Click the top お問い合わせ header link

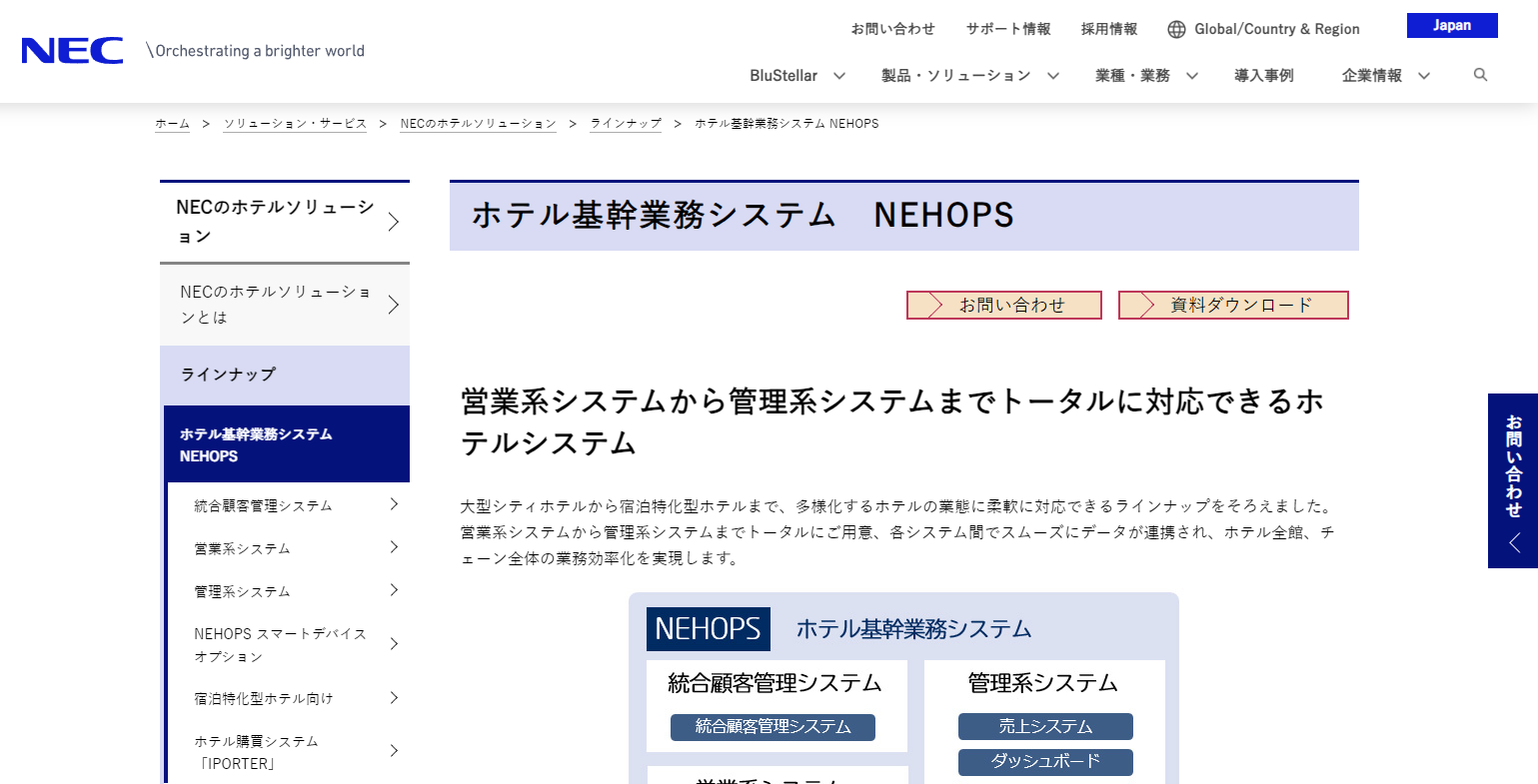[892, 29]
